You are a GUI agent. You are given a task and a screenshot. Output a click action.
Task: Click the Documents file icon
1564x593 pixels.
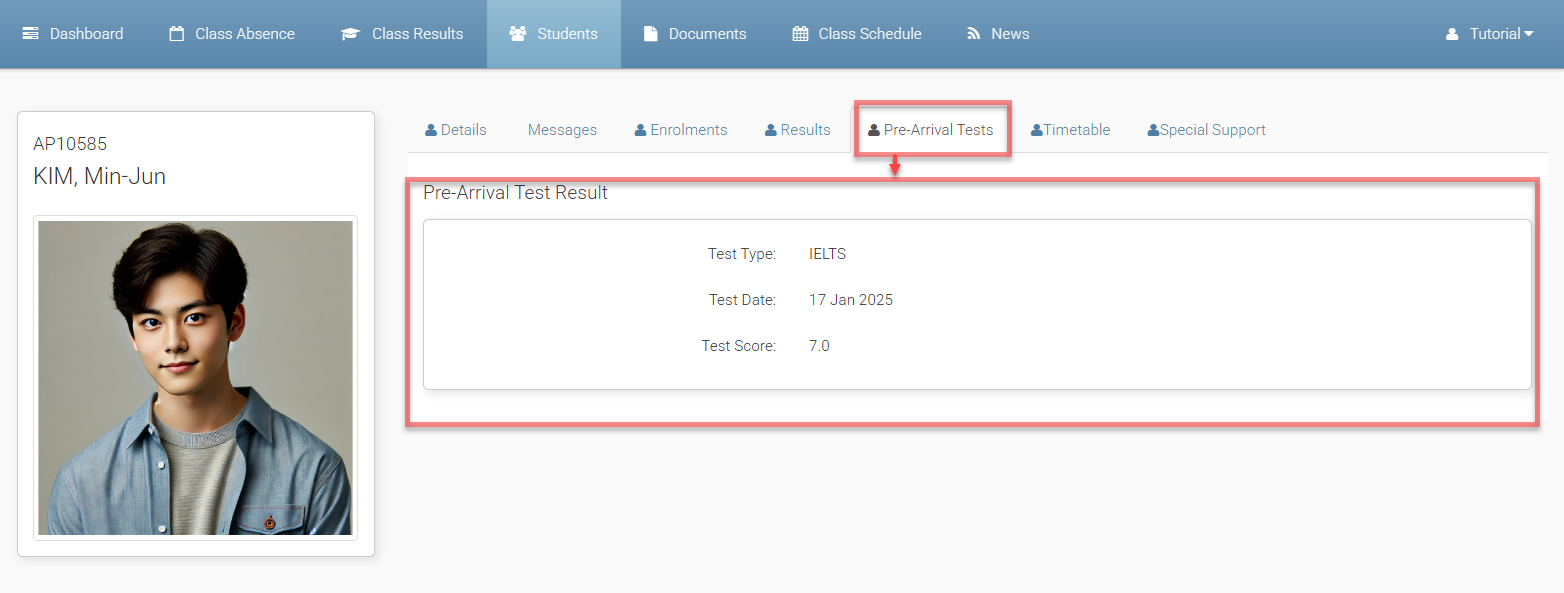[x=650, y=34]
